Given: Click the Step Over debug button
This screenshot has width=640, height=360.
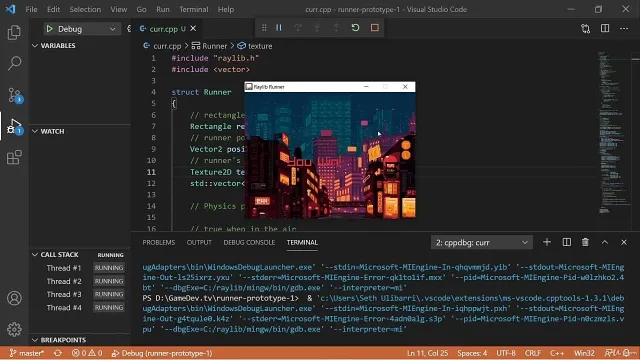Looking at the screenshot, I should click(298, 28).
